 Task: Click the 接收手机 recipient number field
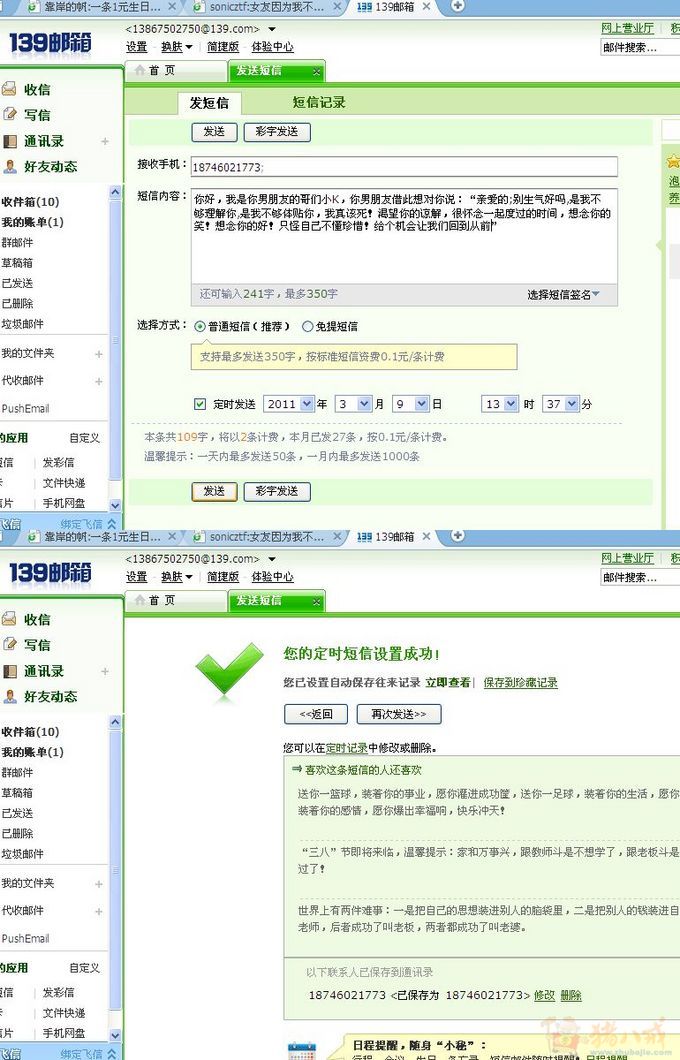(404, 167)
